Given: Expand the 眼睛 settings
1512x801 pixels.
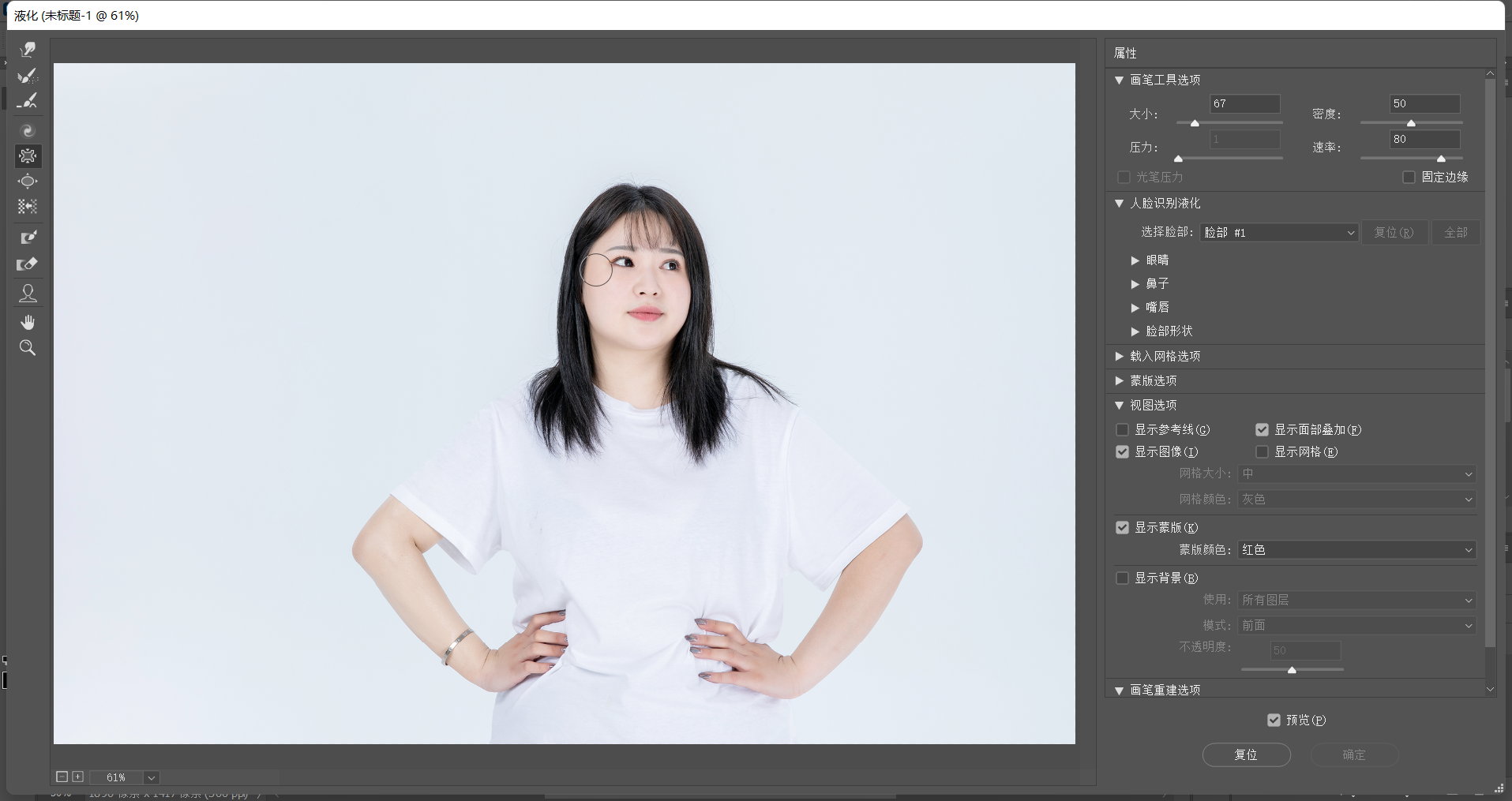Looking at the screenshot, I should click(x=1135, y=260).
